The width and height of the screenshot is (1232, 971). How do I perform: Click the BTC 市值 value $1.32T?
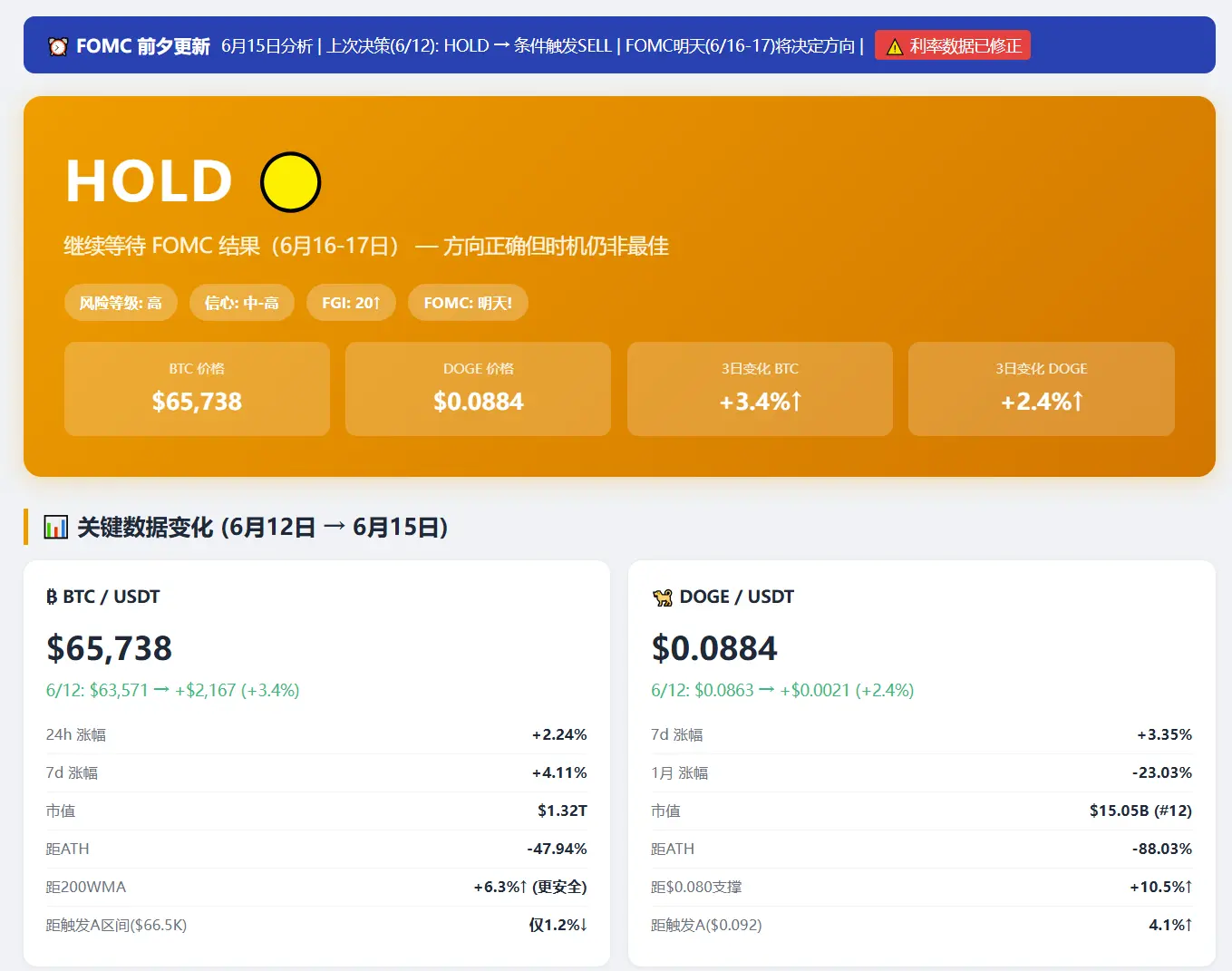[x=562, y=811]
